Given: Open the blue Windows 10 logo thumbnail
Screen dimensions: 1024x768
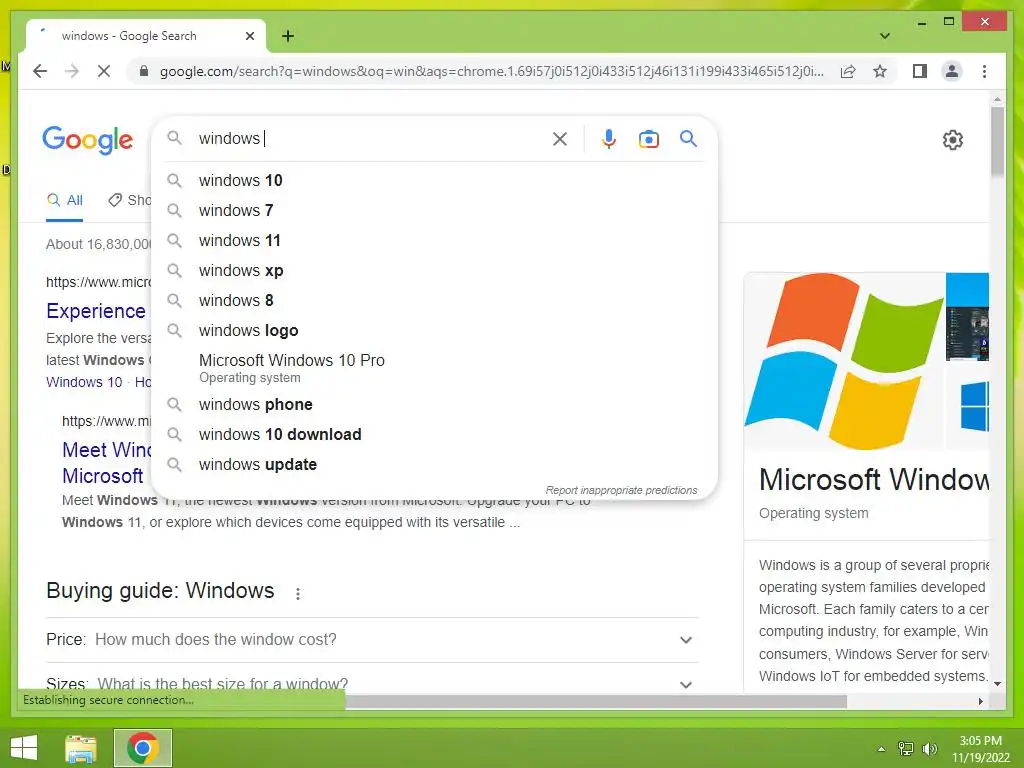Looking at the screenshot, I should [x=974, y=406].
